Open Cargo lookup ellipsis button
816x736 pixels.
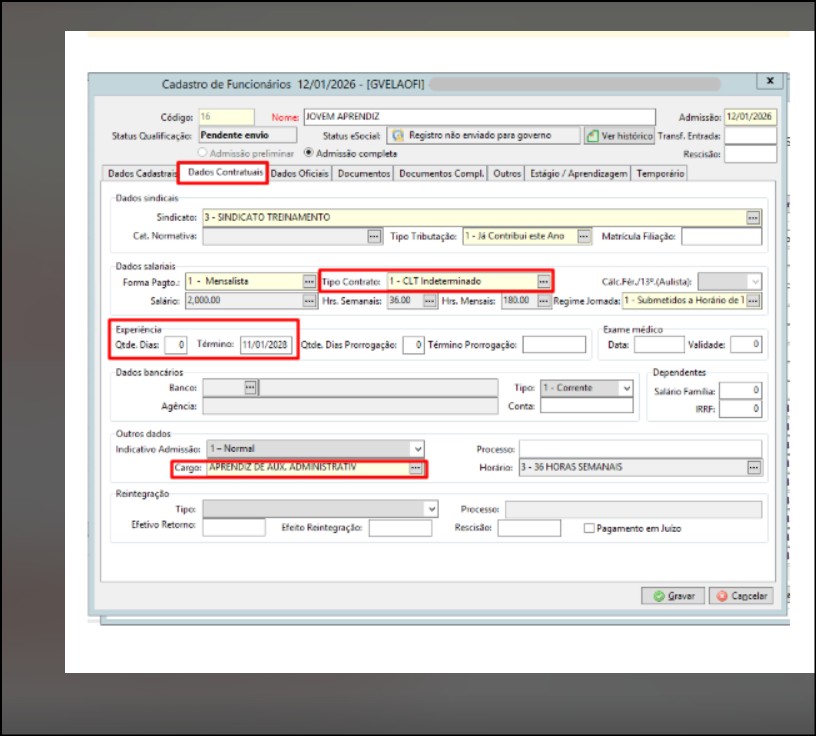click(415, 468)
